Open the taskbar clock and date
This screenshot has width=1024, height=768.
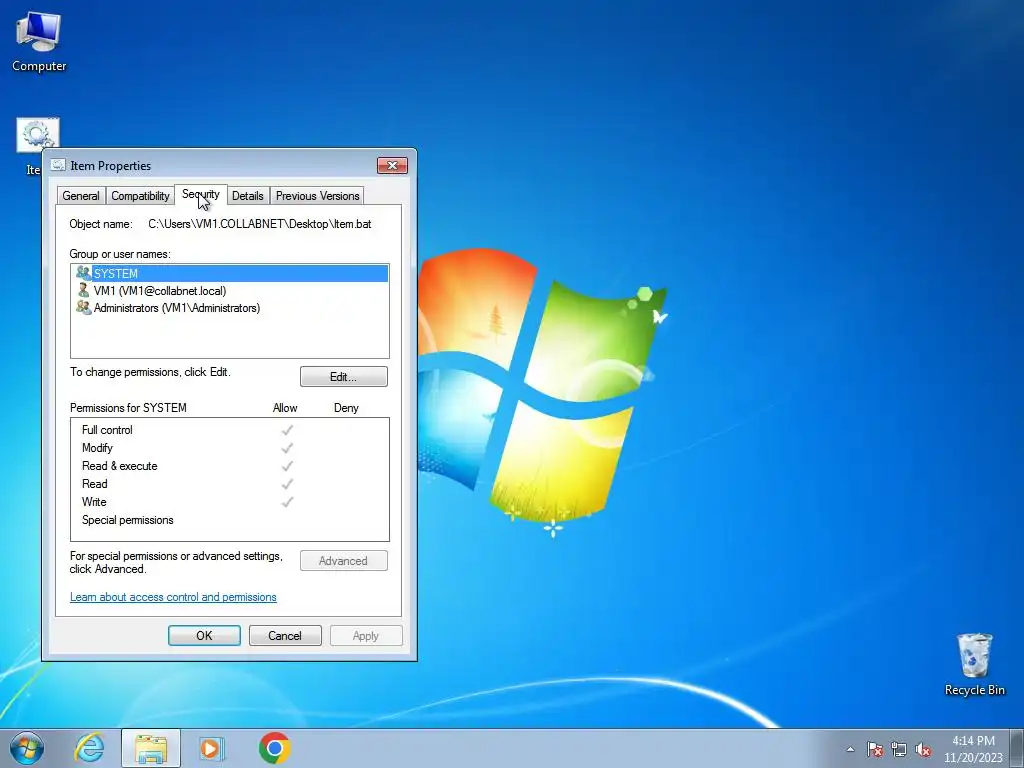[x=973, y=749]
